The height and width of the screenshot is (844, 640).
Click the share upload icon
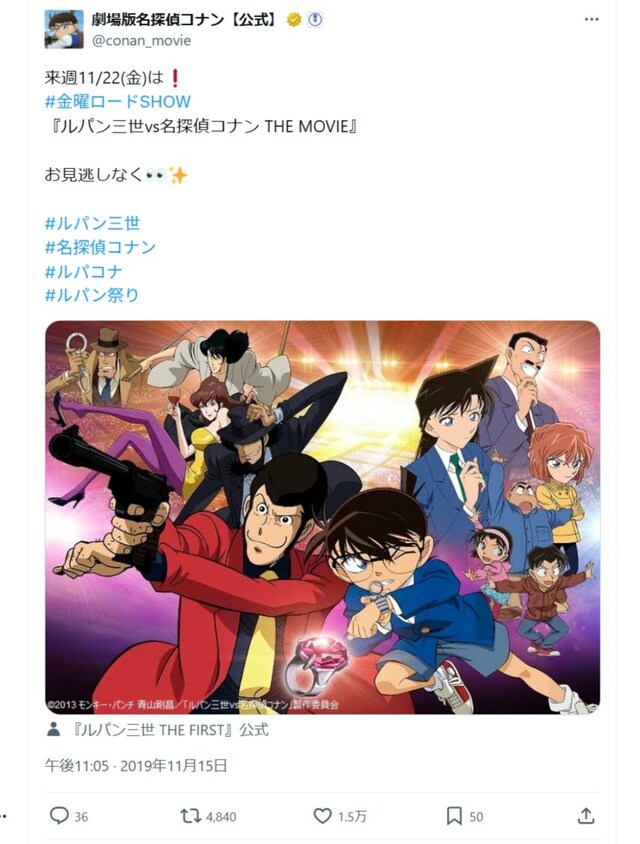tap(586, 816)
